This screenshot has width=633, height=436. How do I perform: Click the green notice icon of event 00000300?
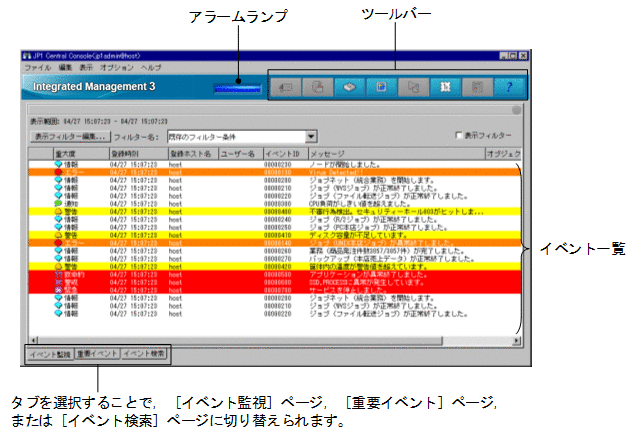click(x=59, y=203)
